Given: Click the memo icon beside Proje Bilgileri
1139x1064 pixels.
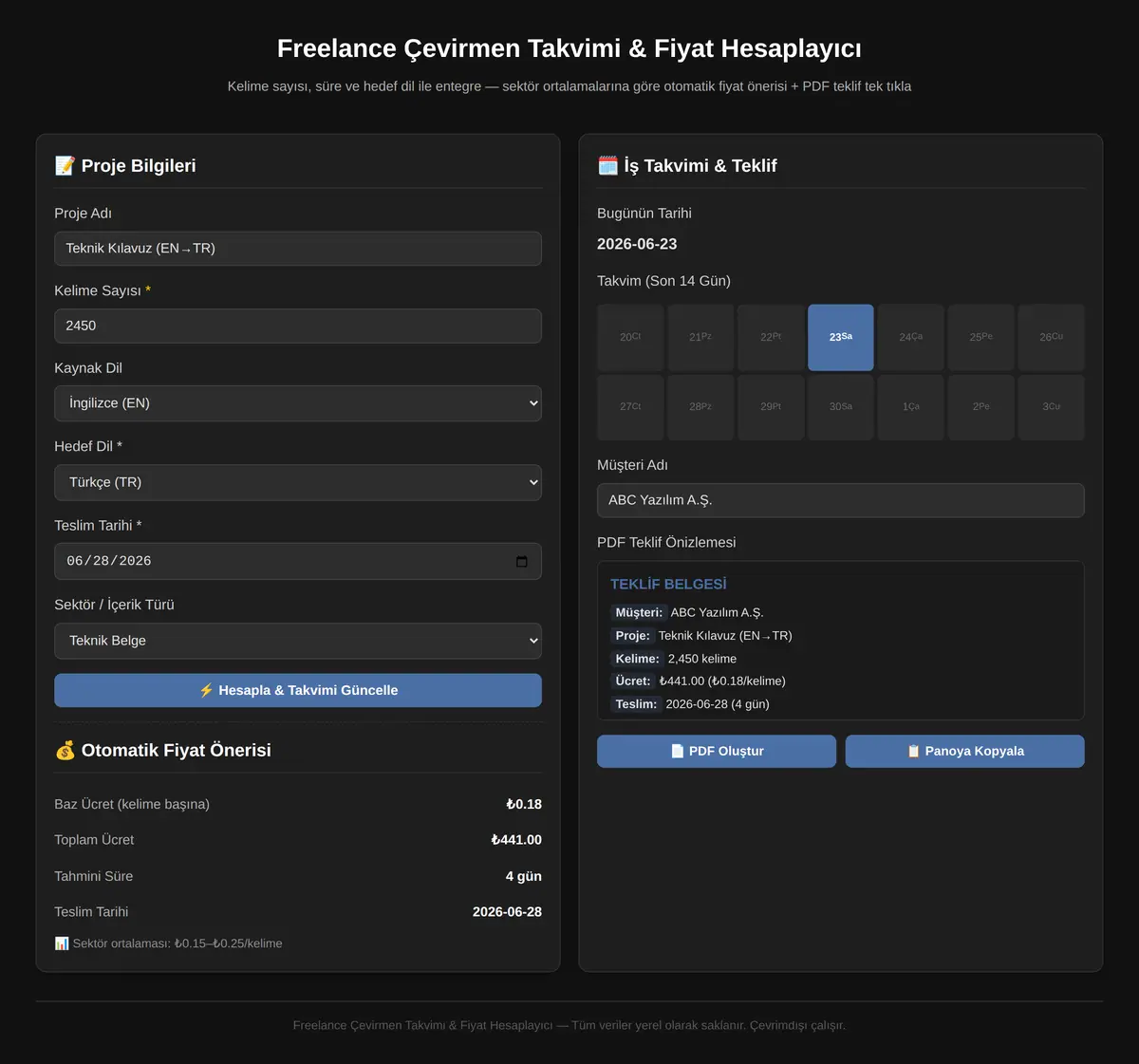Looking at the screenshot, I should pos(65,165).
